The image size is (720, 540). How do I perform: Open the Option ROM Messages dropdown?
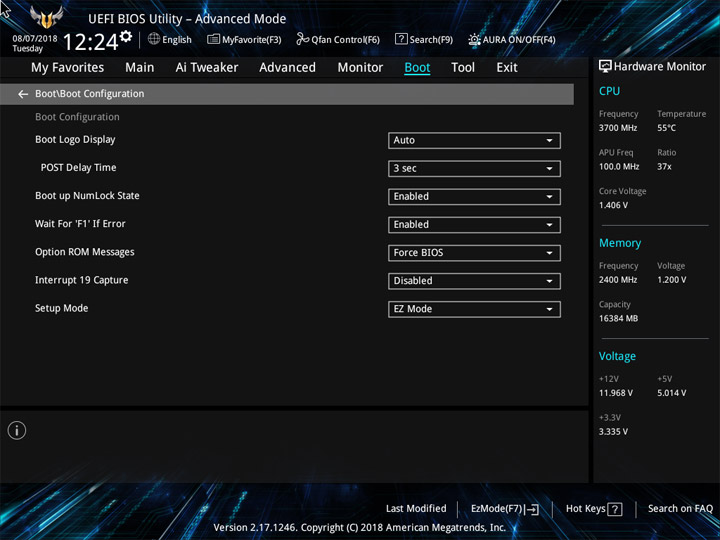(x=474, y=253)
